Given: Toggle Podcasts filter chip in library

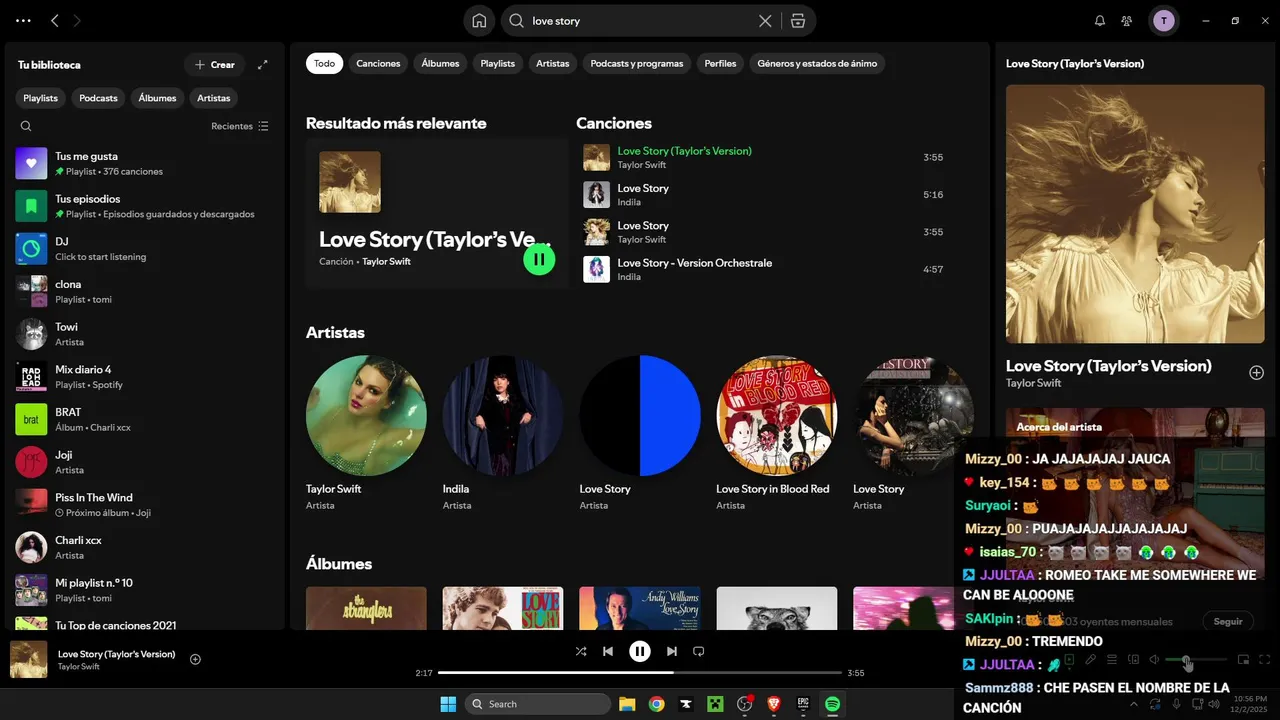Looking at the screenshot, I should (98, 98).
